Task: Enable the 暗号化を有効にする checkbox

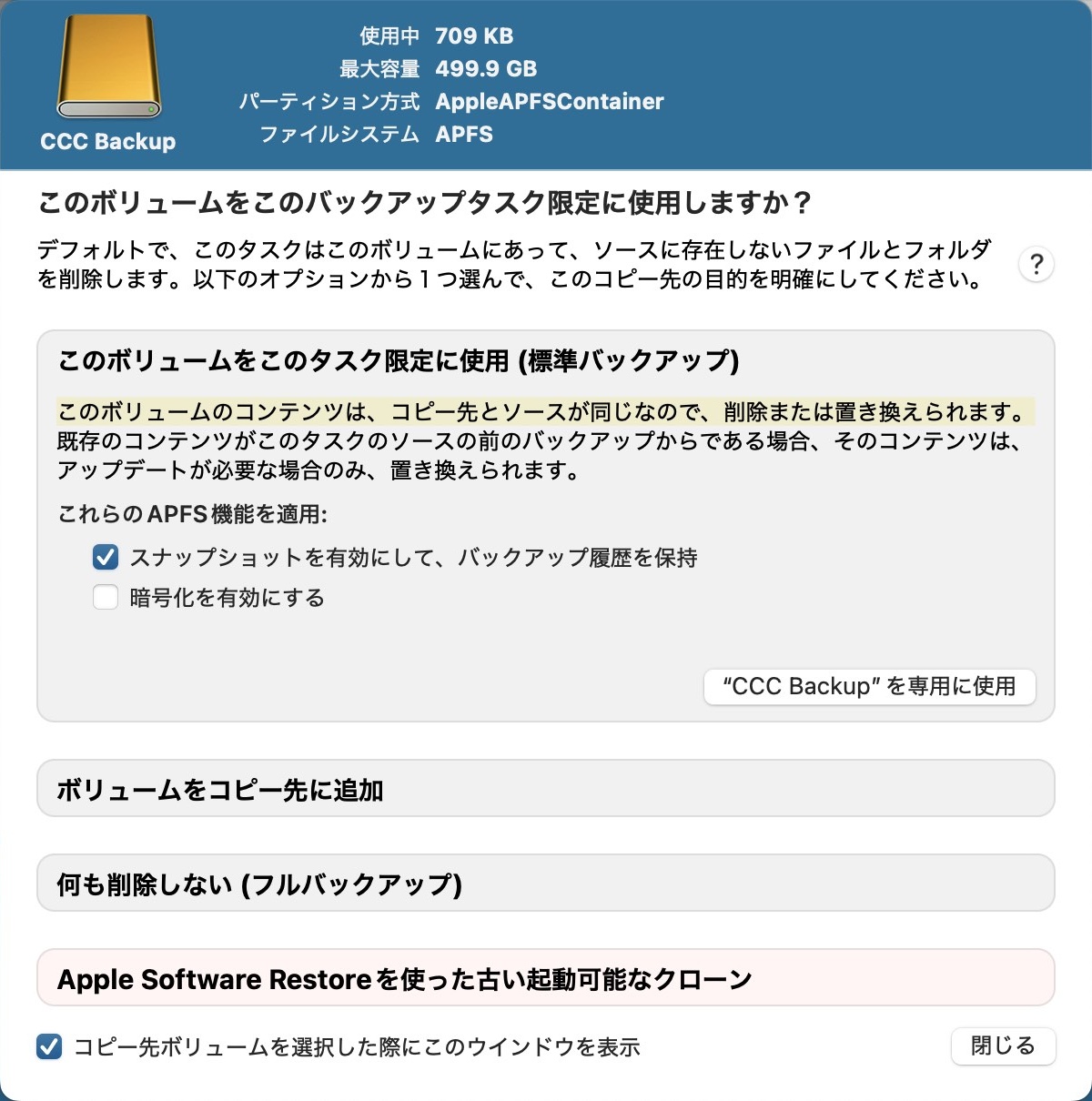Action: click(x=106, y=598)
